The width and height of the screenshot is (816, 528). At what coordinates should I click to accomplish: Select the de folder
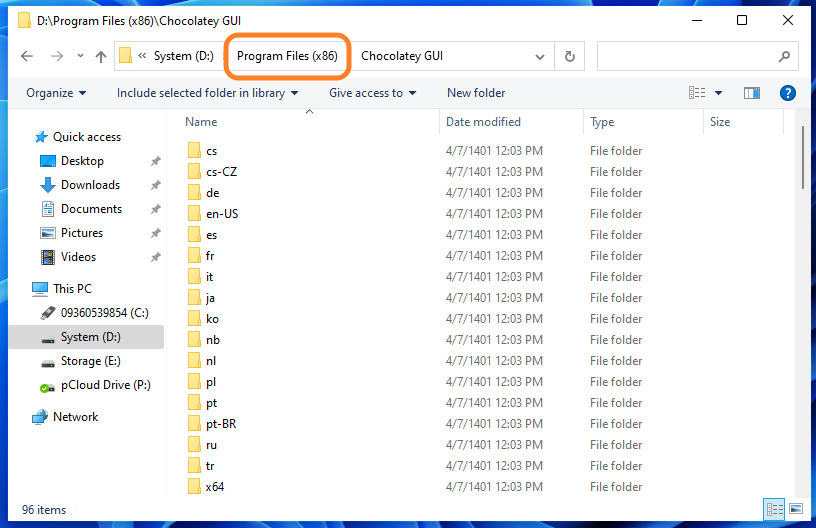[x=212, y=193]
